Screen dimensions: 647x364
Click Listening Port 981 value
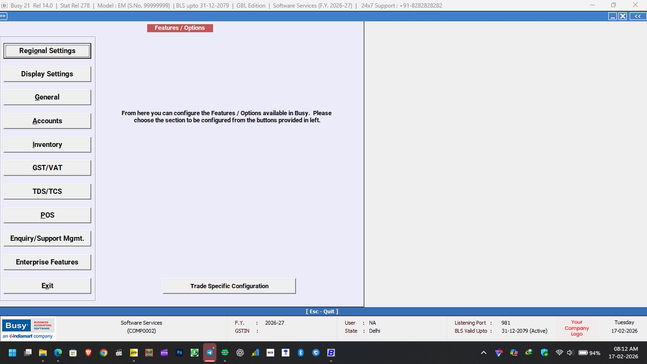tap(505, 323)
